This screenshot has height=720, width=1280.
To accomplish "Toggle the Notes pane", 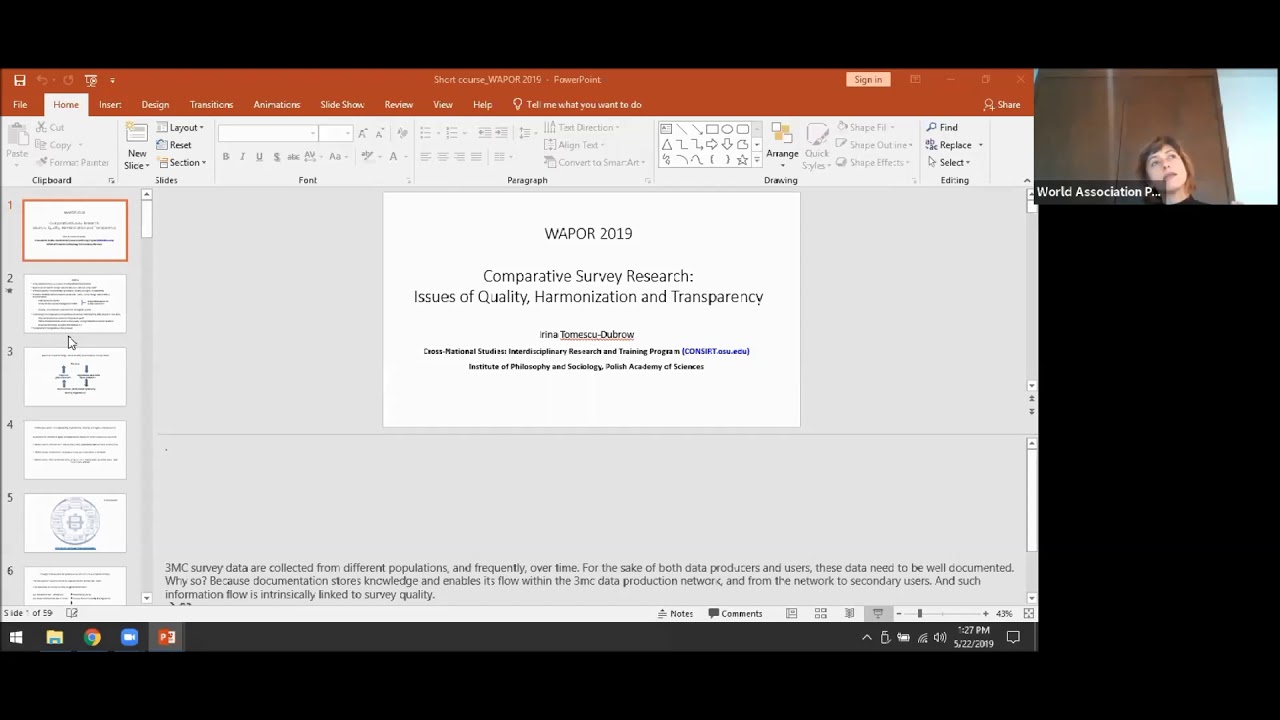I will [675, 613].
